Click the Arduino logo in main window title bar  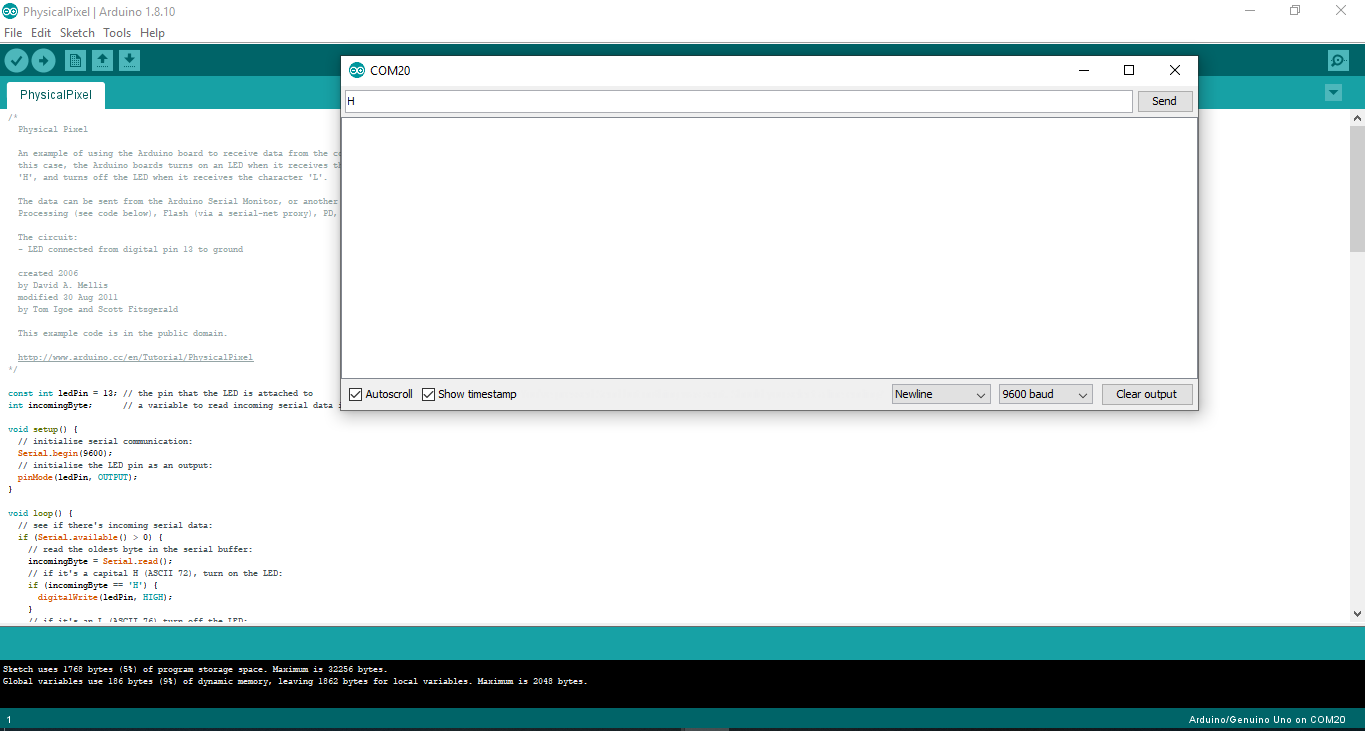(9, 10)
